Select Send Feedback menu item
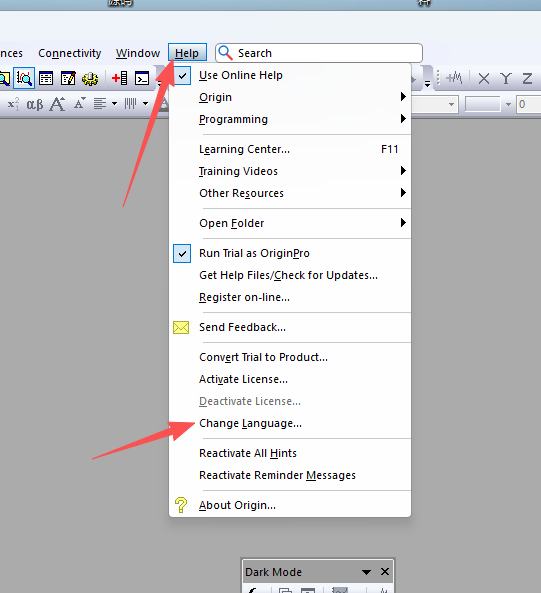The height and width of the screenshot is (593, 541). click(x=290, y=327)
